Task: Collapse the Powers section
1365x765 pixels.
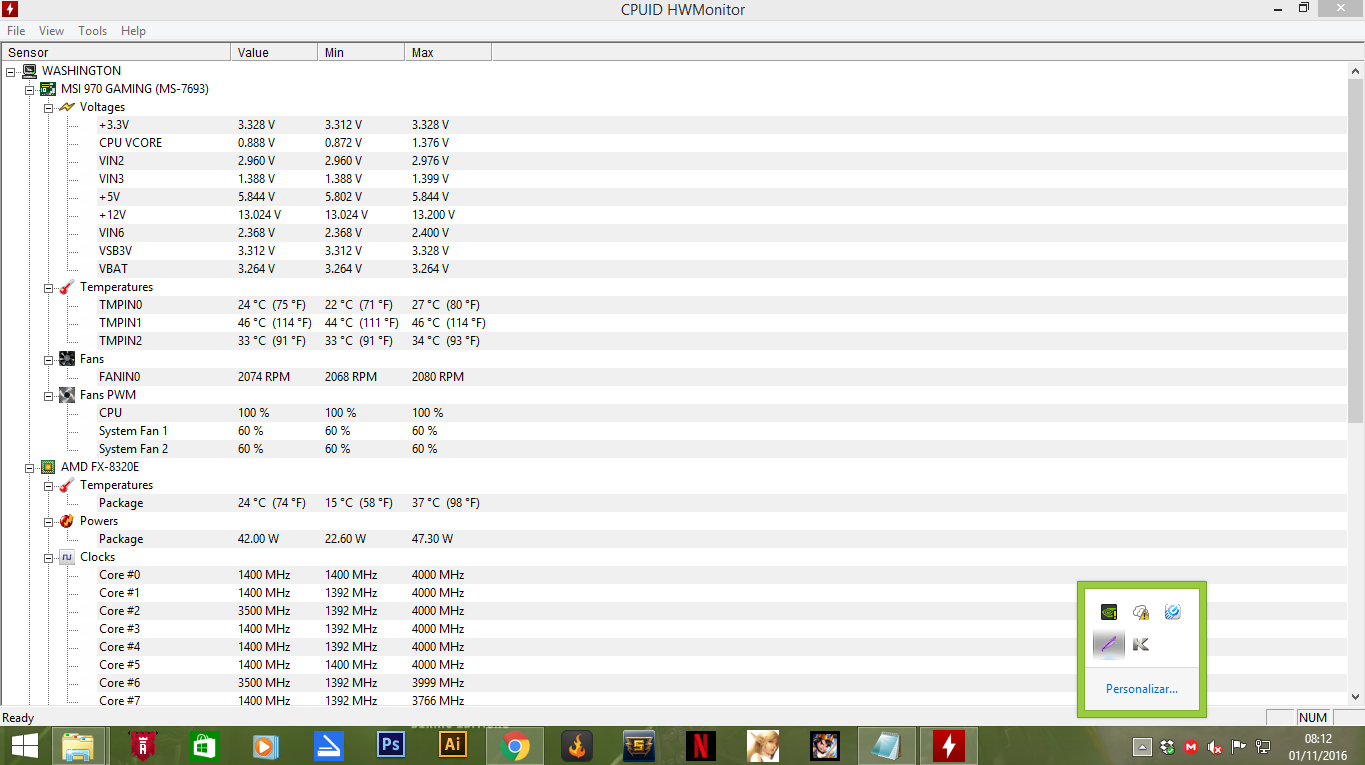Action: pyautogui.click(x=49, y=521)
